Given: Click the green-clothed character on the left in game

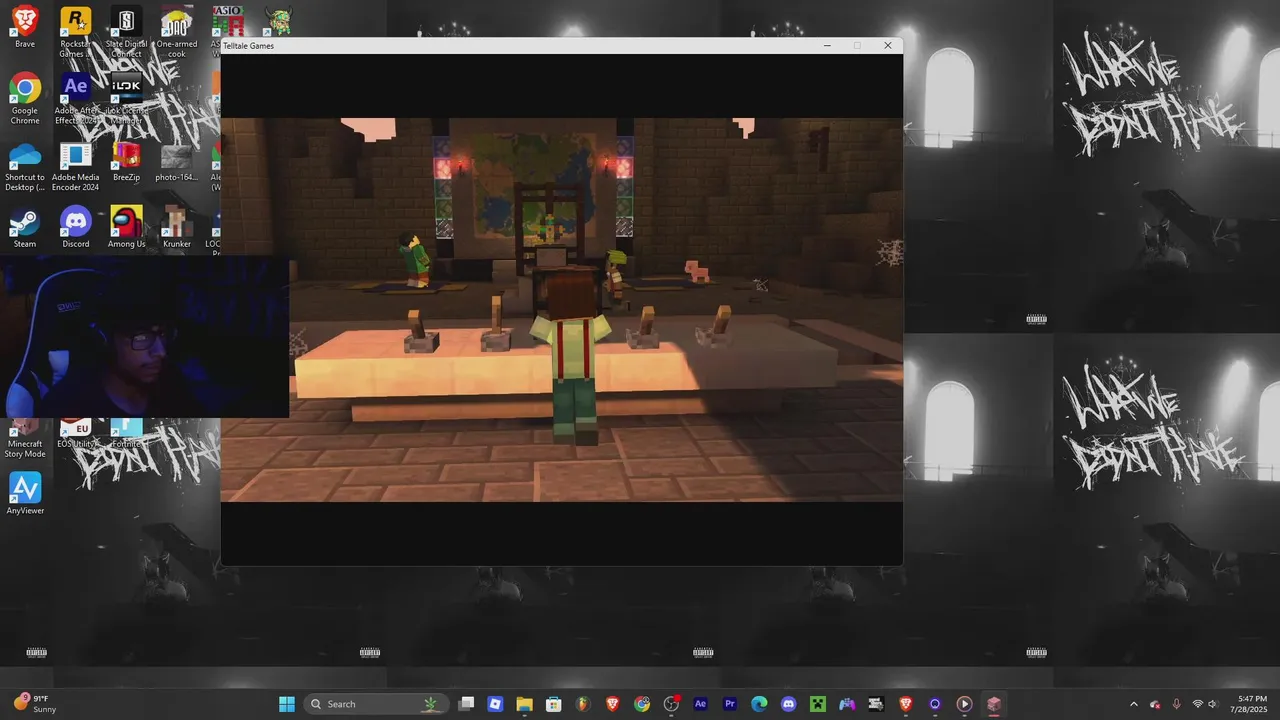Looking at the screenshot, I should click(x=415, y=260).
